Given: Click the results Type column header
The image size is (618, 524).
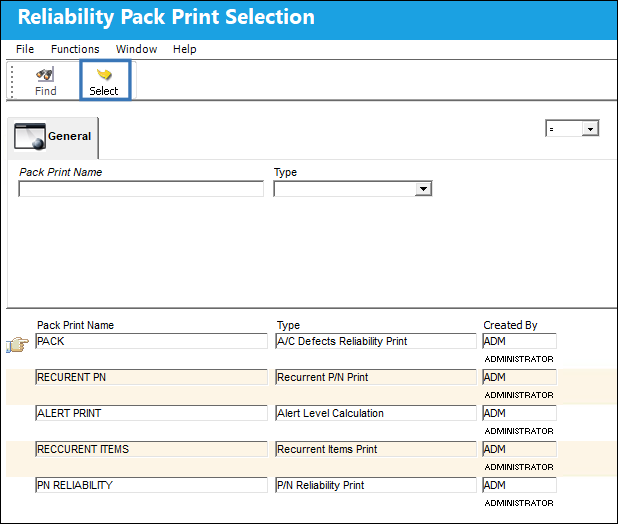Looking at the screenshot, I should coord(288,325).
